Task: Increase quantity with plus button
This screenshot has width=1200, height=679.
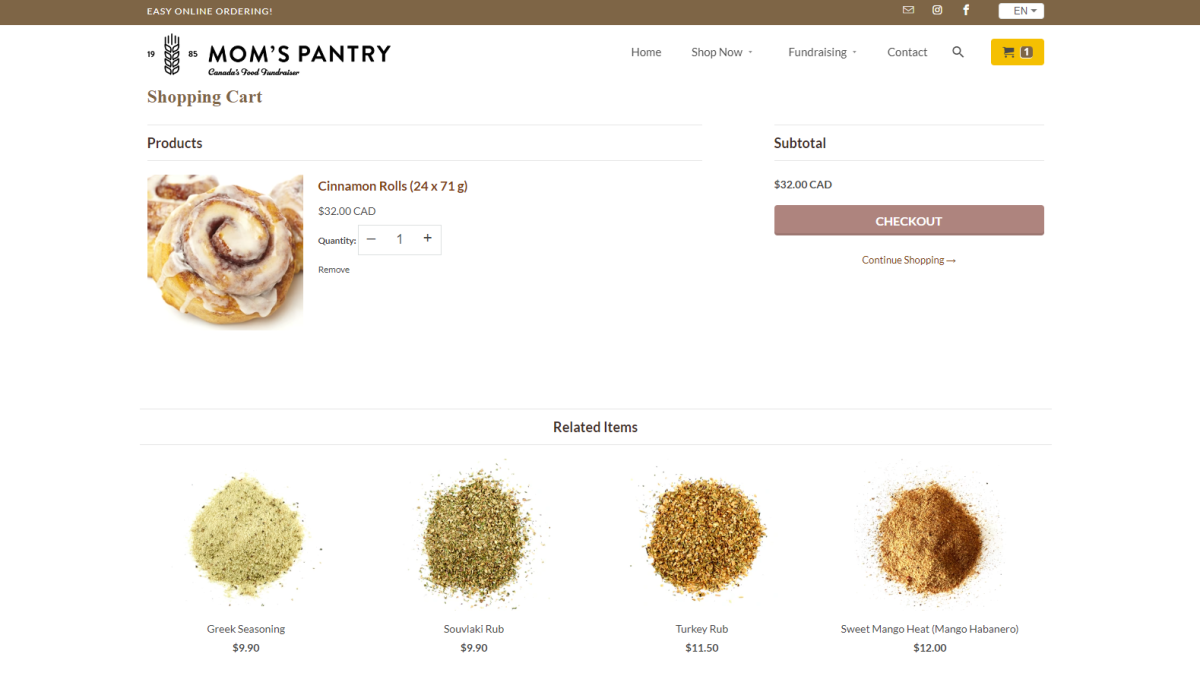Action: [427, 239]
